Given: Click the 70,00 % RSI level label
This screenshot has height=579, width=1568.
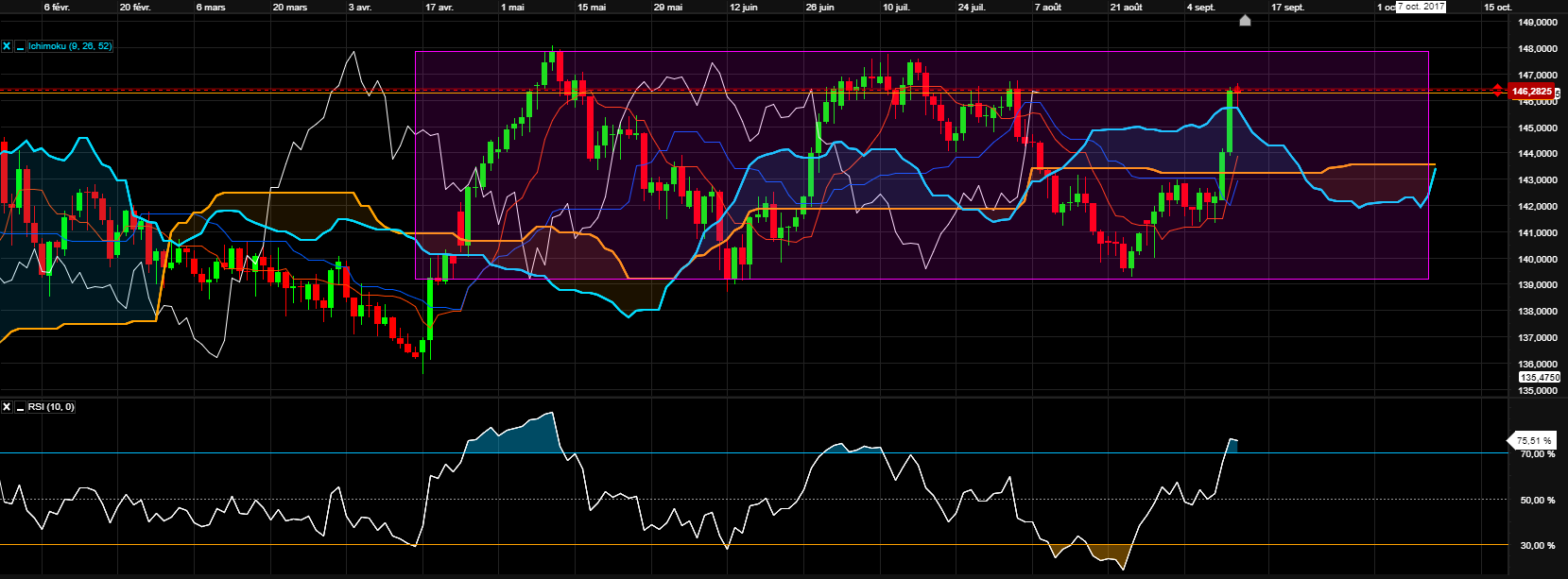Looking at the screenshot, I should [1537, 454].
